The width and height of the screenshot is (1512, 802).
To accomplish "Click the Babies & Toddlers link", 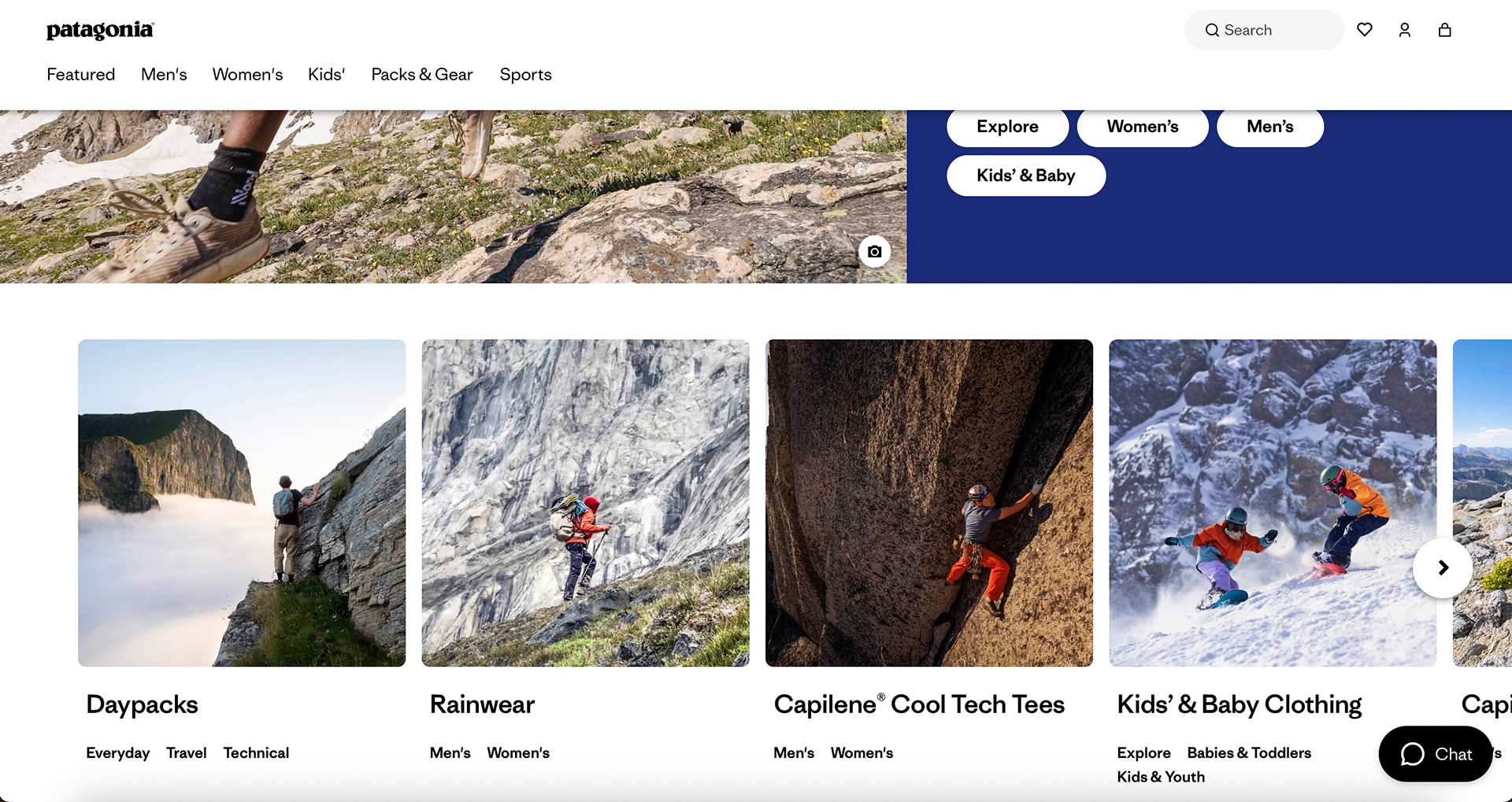I will click(1249, 752).
